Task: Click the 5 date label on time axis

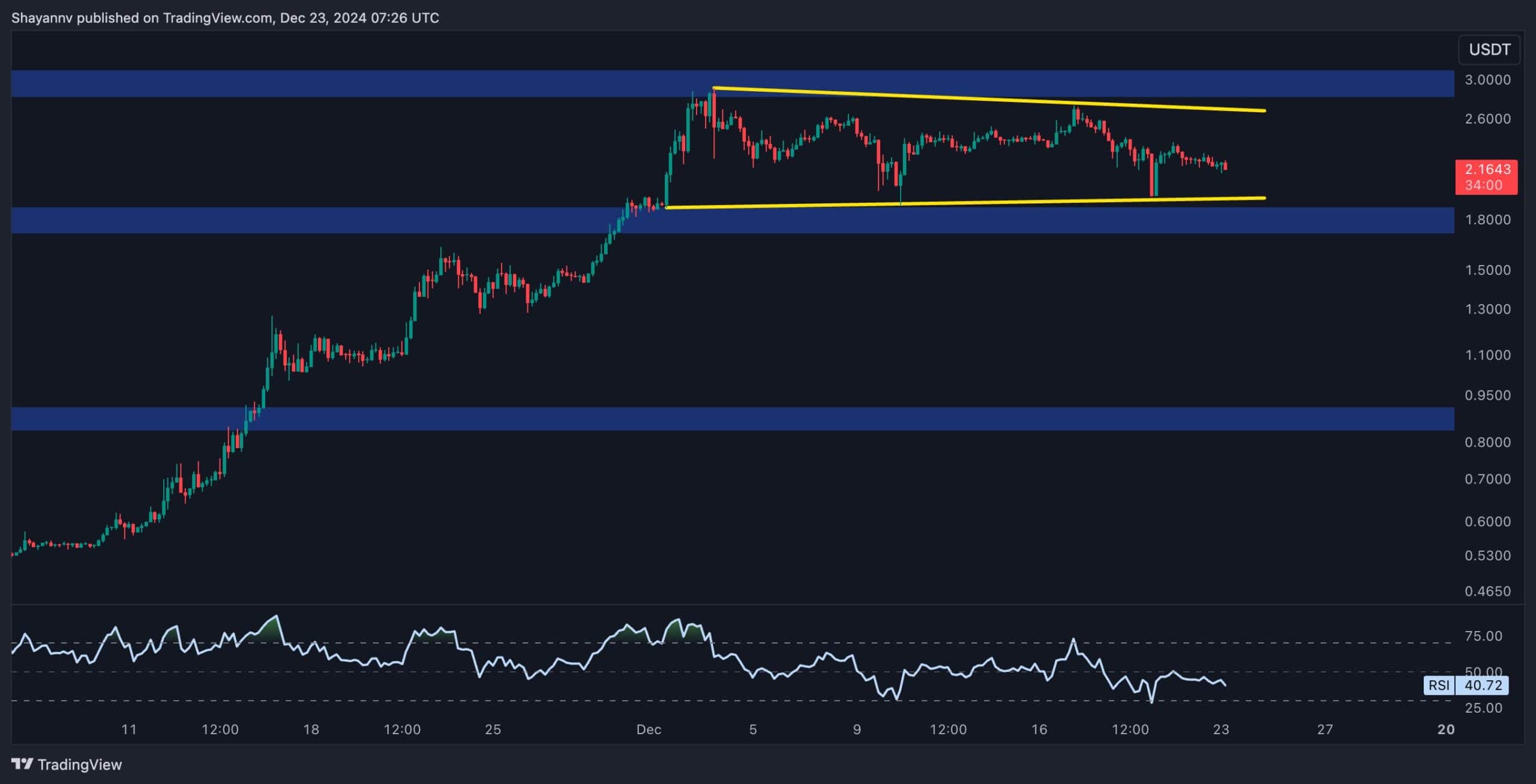Action: [x=753, y=729]
